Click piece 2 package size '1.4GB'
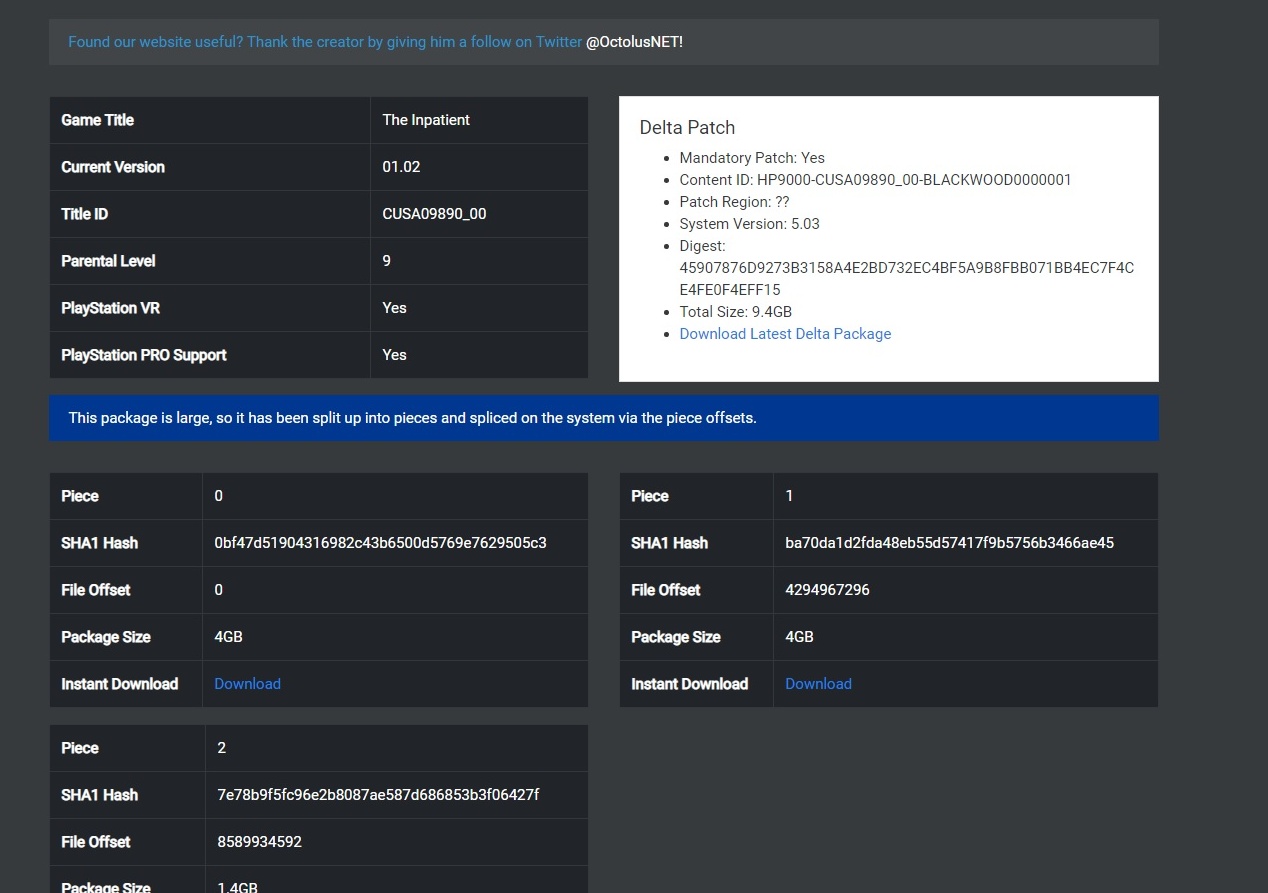Screen dimensions: 1268x893 (237, 887)
